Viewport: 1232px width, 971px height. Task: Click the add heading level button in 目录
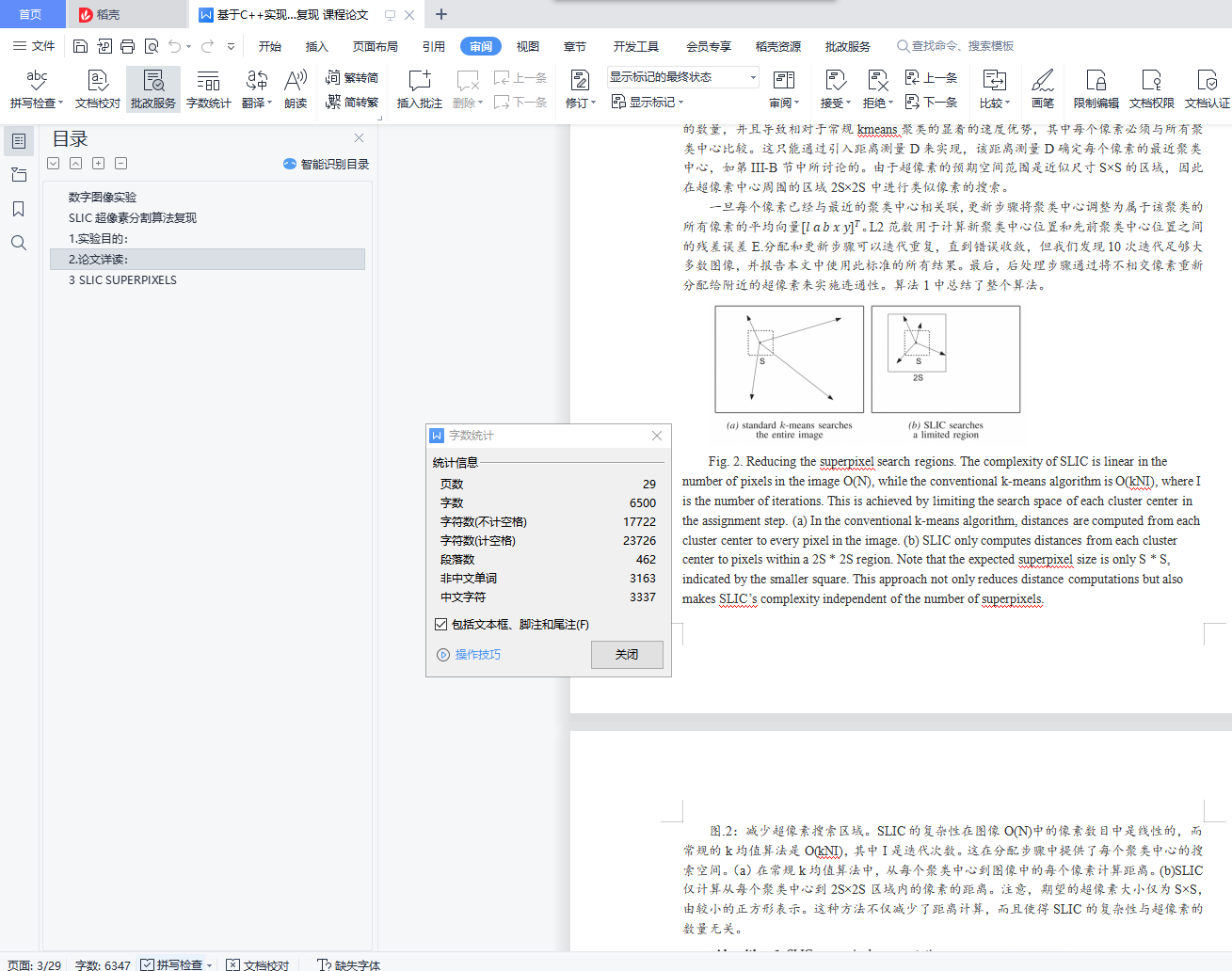point(98,164)
